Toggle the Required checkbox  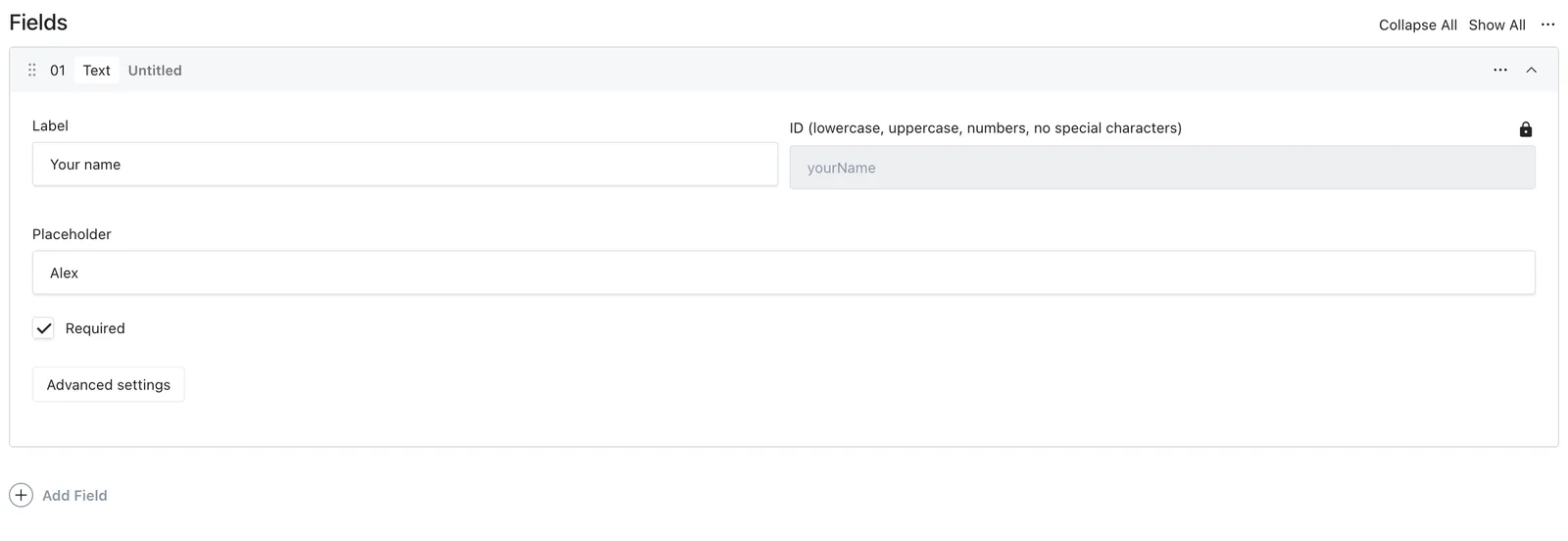44,328
